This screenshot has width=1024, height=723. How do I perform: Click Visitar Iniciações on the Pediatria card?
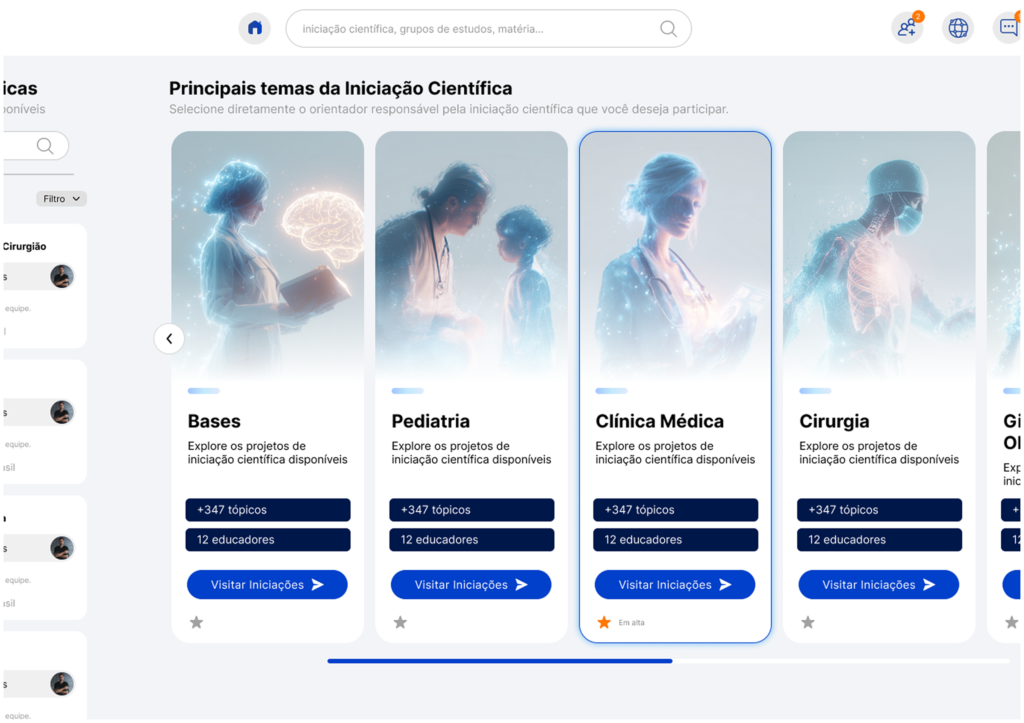[x=471, y=585]
